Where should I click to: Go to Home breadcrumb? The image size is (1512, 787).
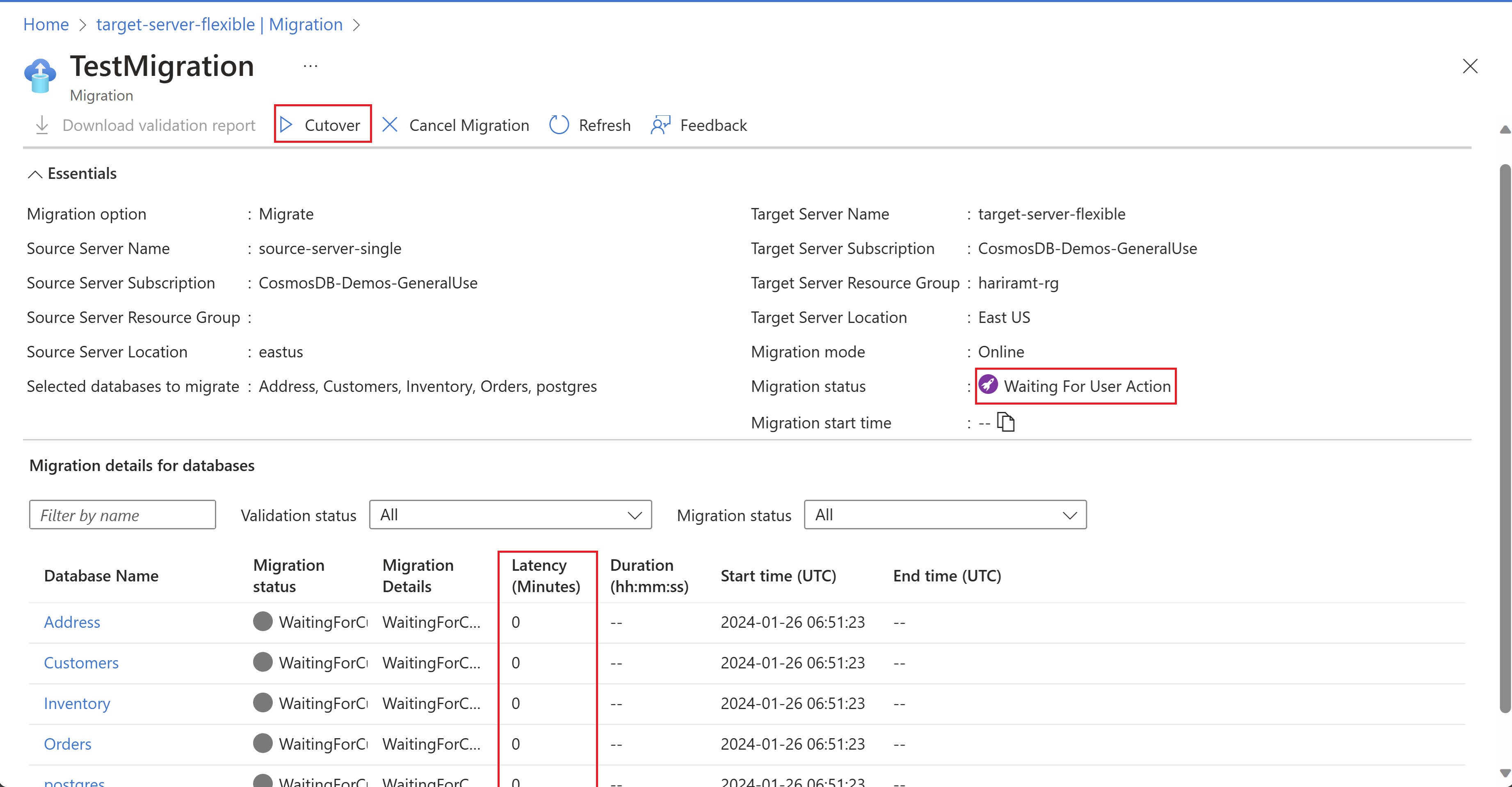[x=46, y=25]
